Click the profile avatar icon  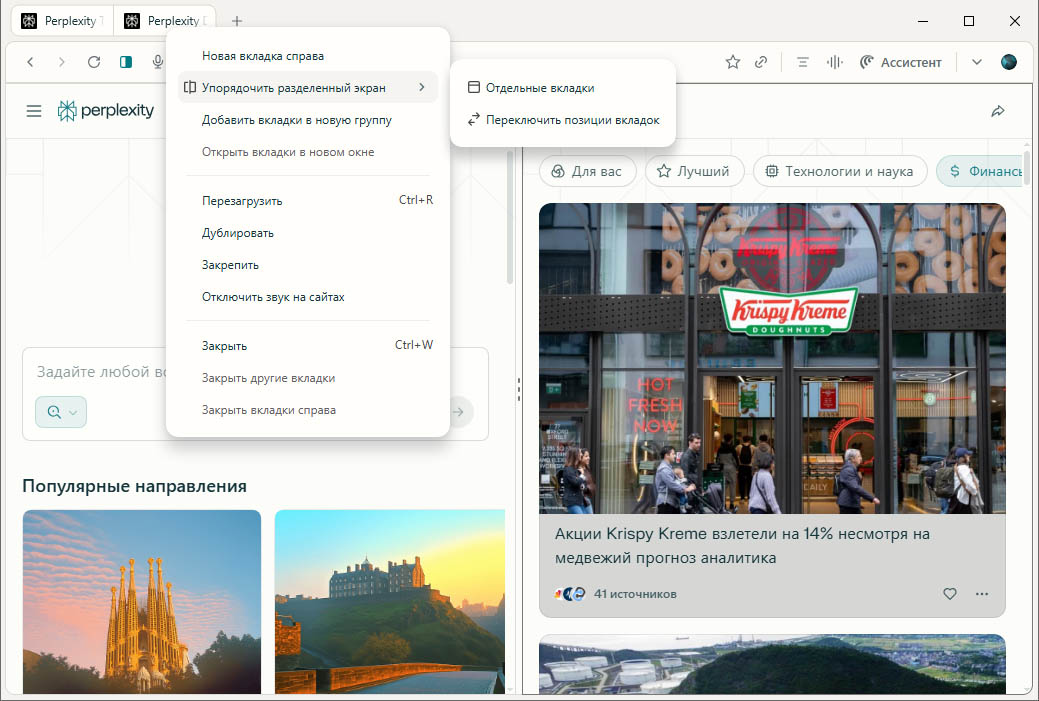coord(1008,62)
